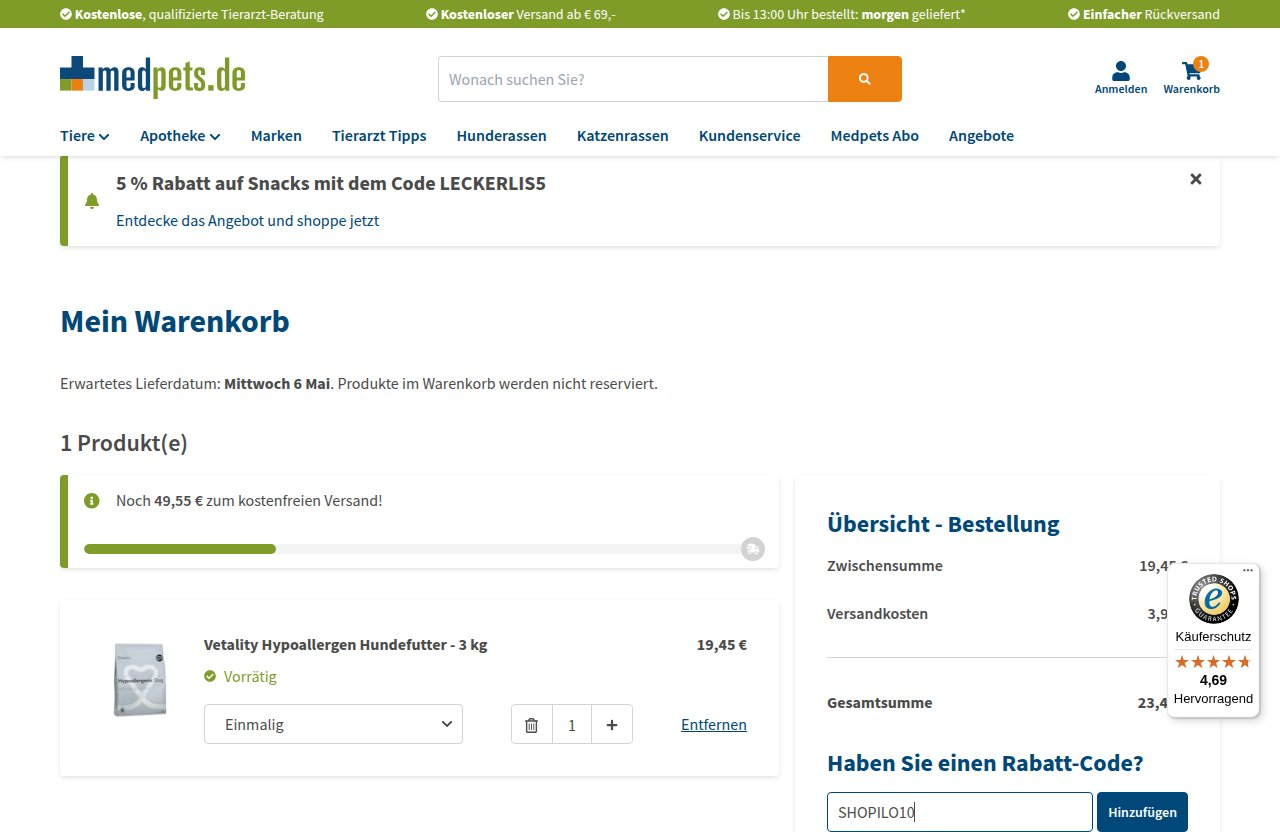Click 'Kostenloser Versand ab € 69,-' text
1280x832 pixels.
pyautogui.click(x=528, y=14)
